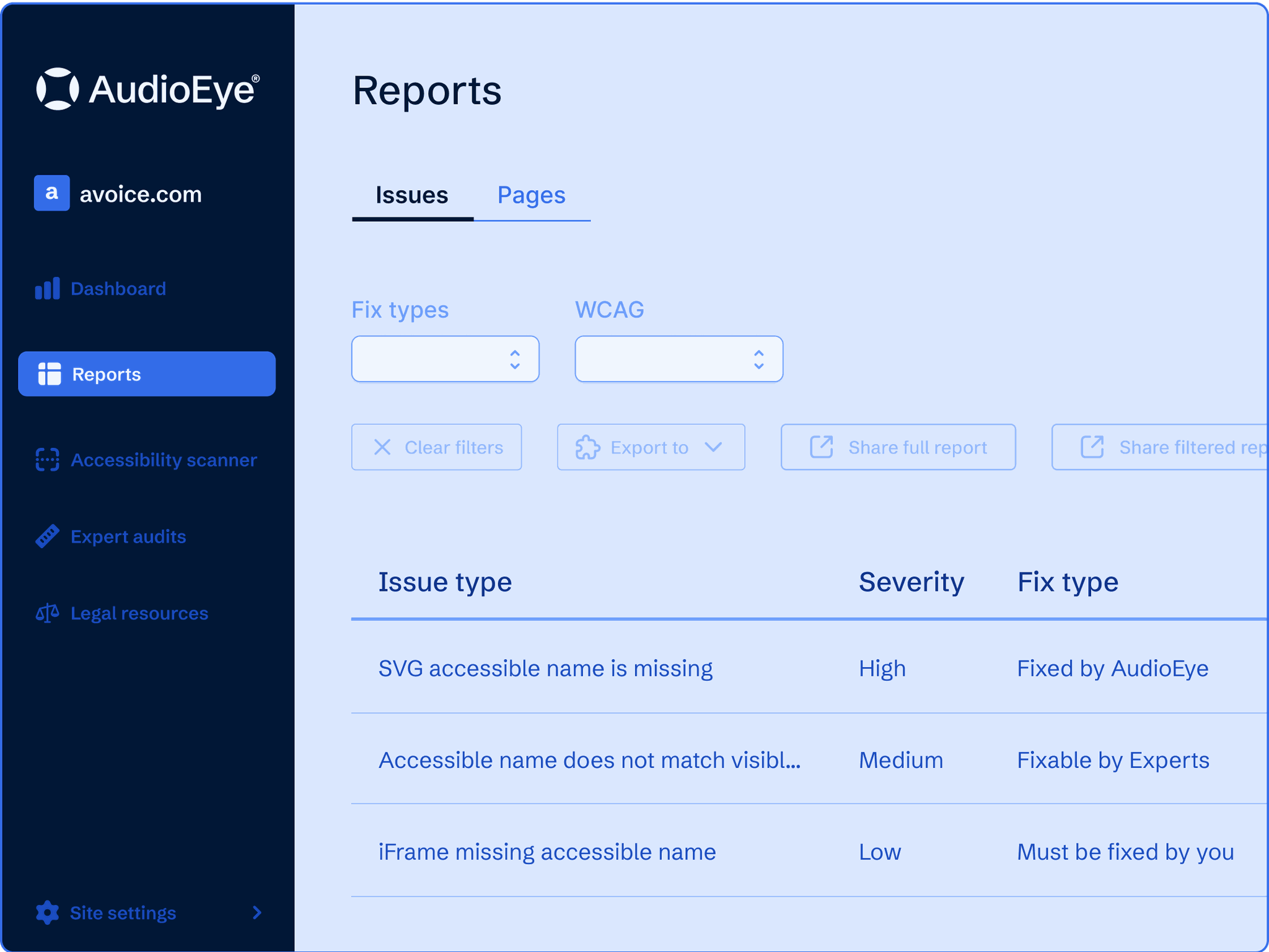Open the Fix types dropdown
Screen dimensions: 1269x952
tap(445, 359)
